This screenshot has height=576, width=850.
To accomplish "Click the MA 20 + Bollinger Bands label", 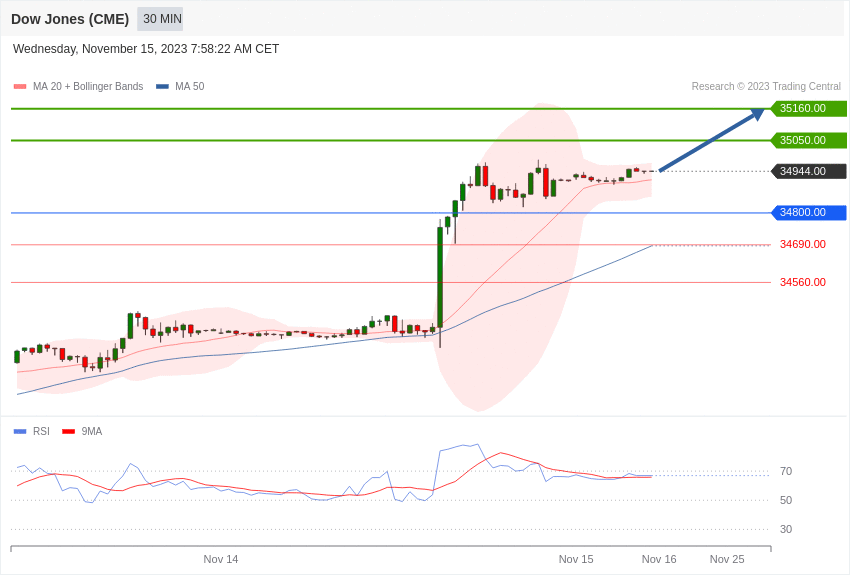I will [88, 86].
